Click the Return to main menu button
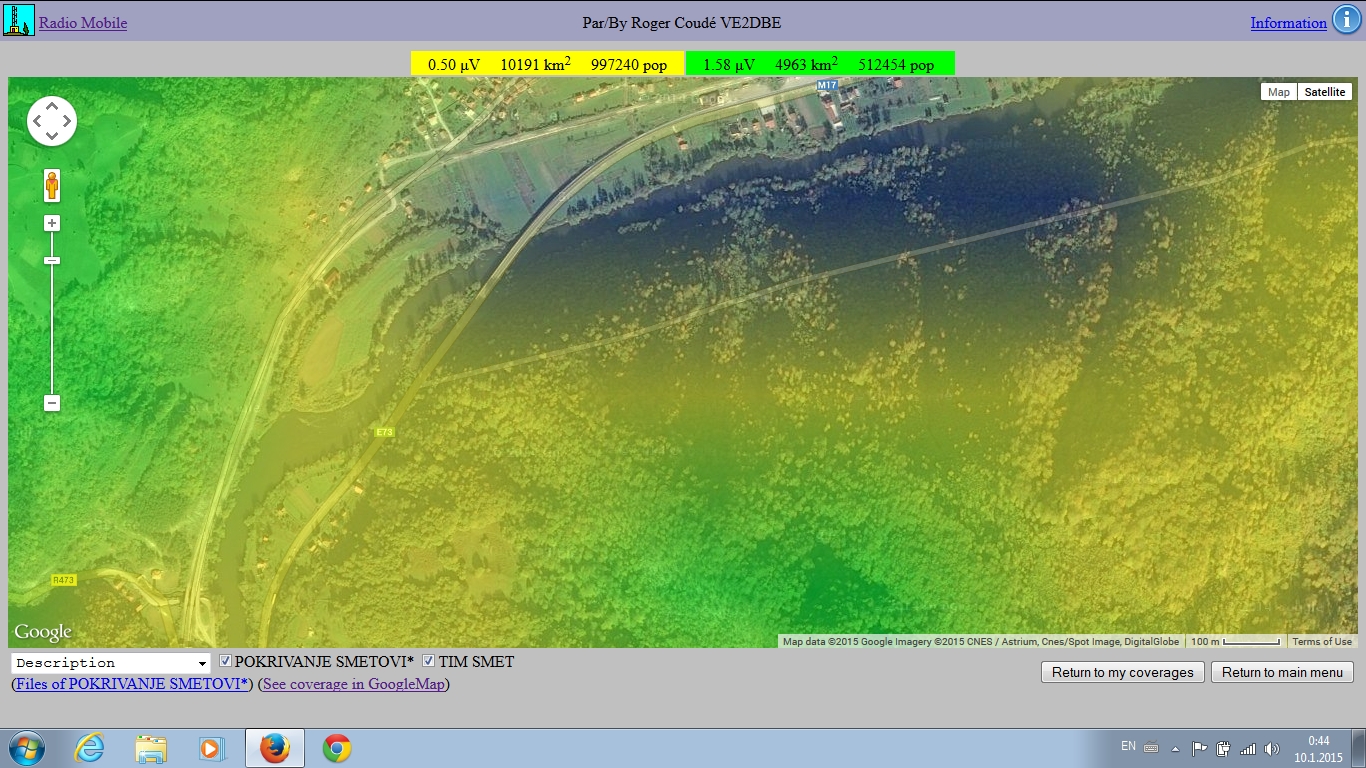 tap(1282, 672)
